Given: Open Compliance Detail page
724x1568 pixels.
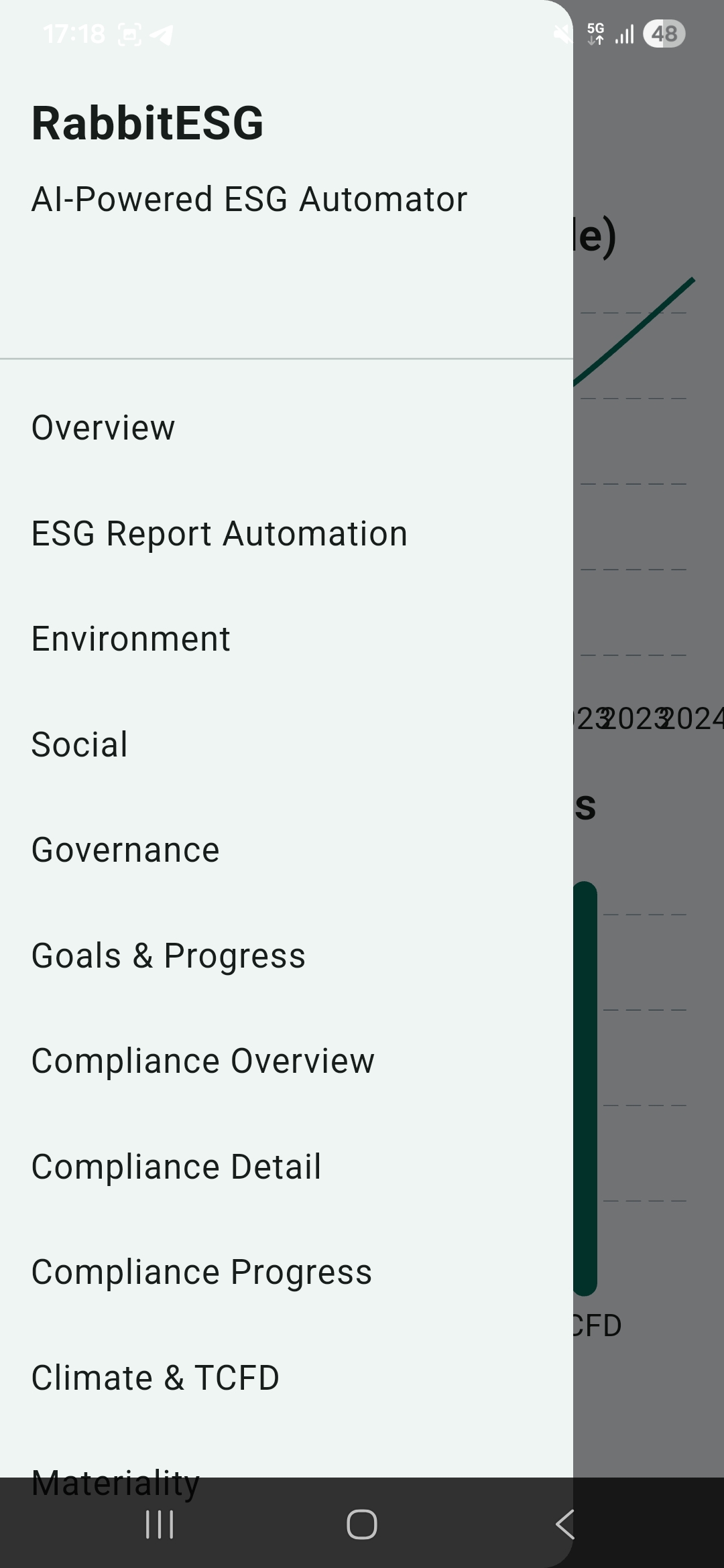Looking at the screenshot, I should click(x=176, y=1167).
